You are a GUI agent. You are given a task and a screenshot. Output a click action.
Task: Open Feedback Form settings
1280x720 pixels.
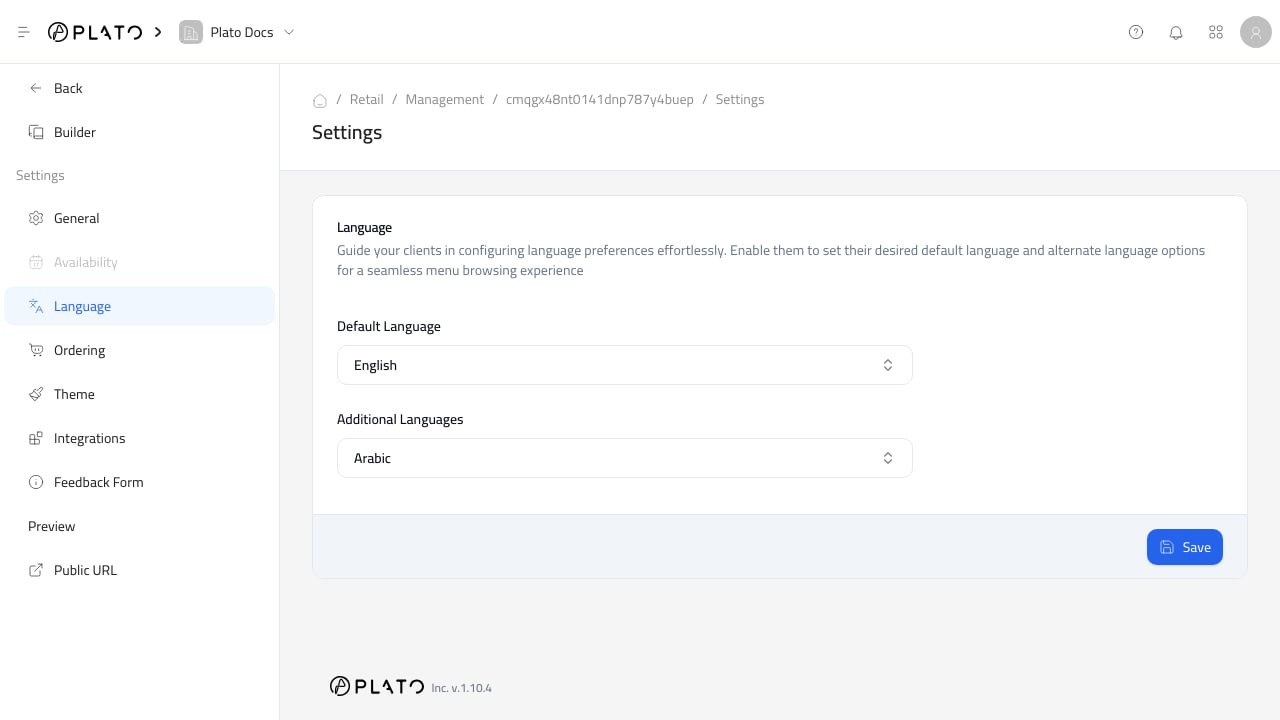coord(140,482)
